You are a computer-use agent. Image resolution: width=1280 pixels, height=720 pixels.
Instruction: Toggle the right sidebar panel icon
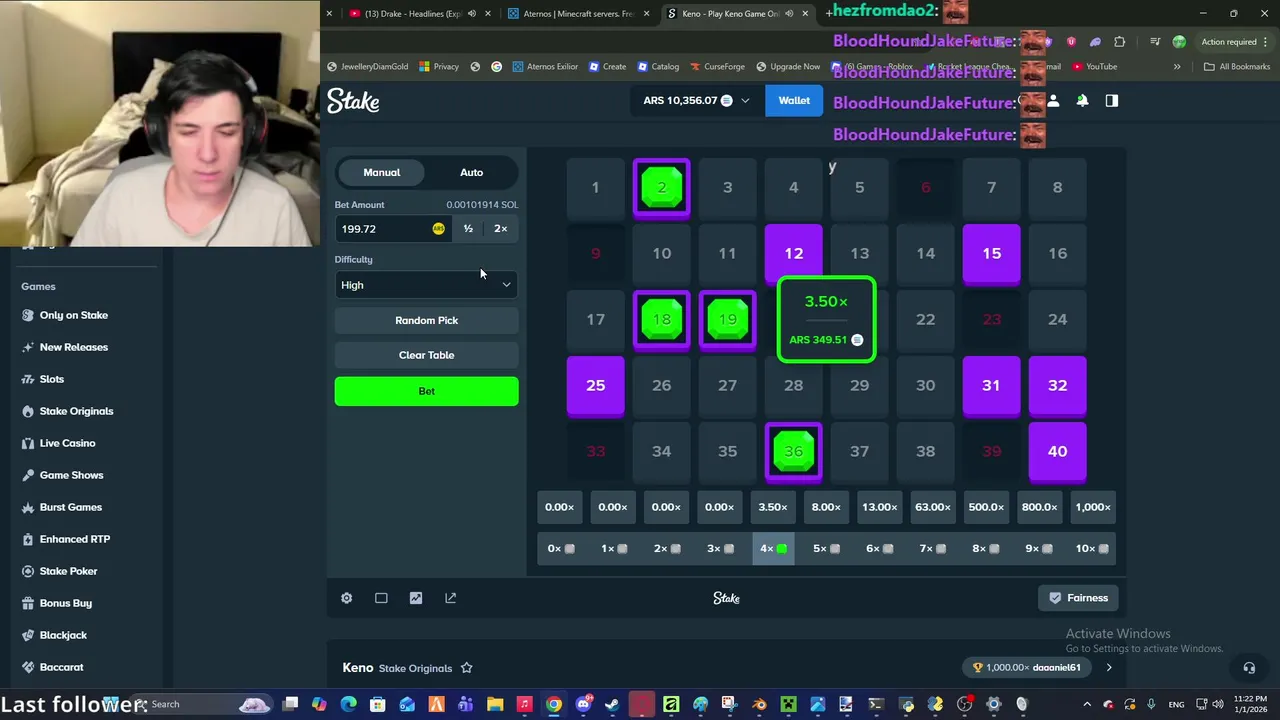1111,100
